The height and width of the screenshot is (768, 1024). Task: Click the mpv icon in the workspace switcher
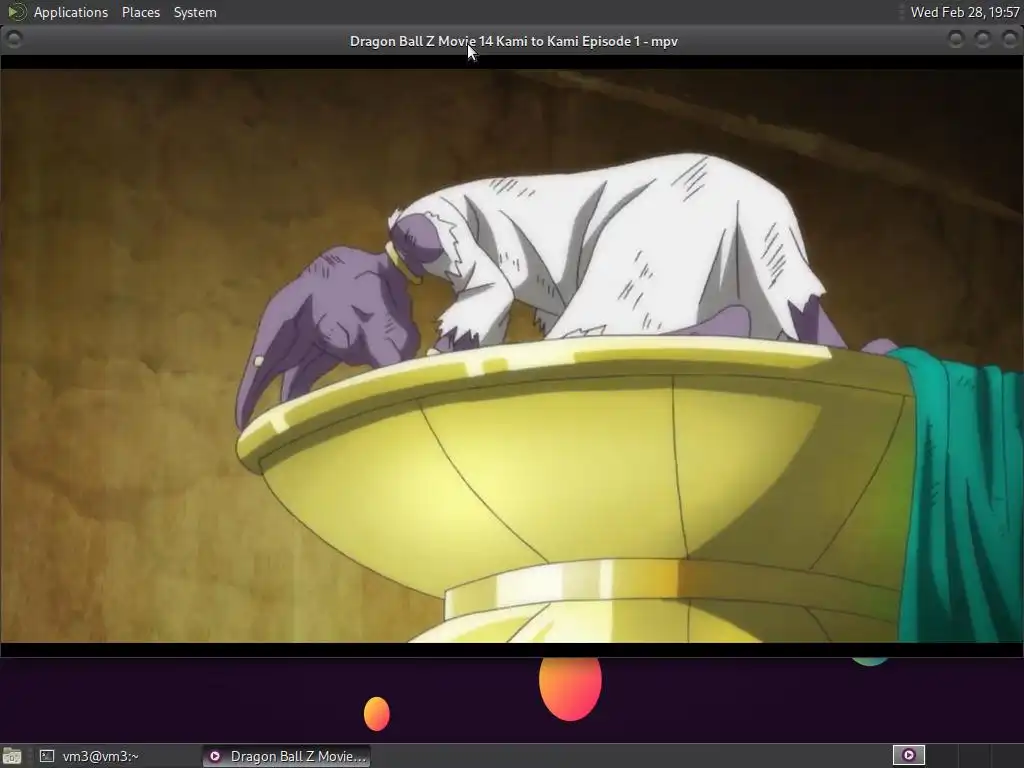point(908,756)
